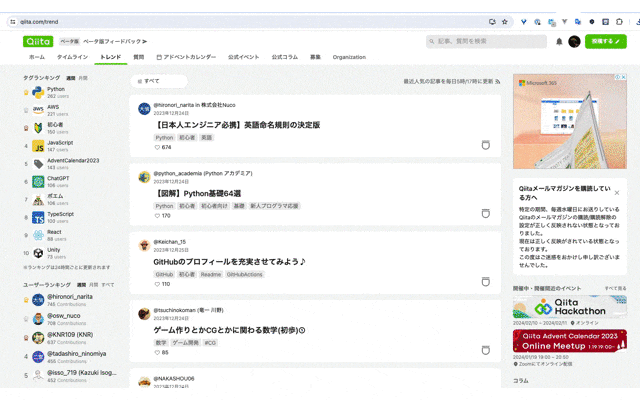Open @python_academia avatar on second article

tap(144, 177)
